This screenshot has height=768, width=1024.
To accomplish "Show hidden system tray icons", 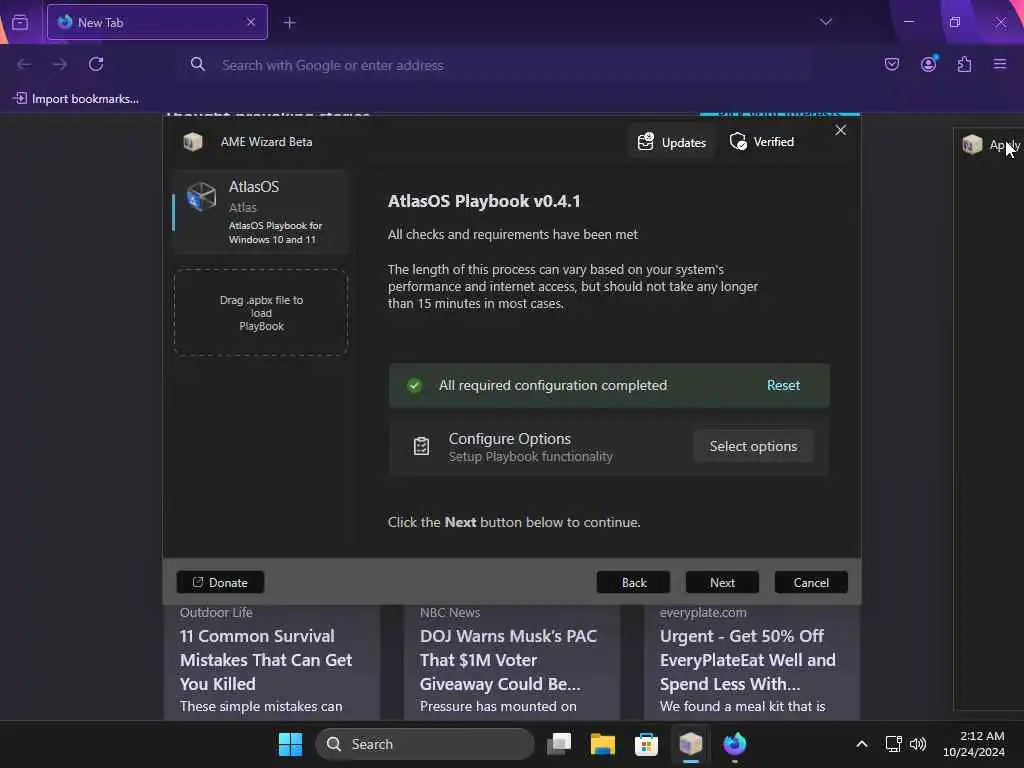I will pyautogui.click(x=862, y=744).
